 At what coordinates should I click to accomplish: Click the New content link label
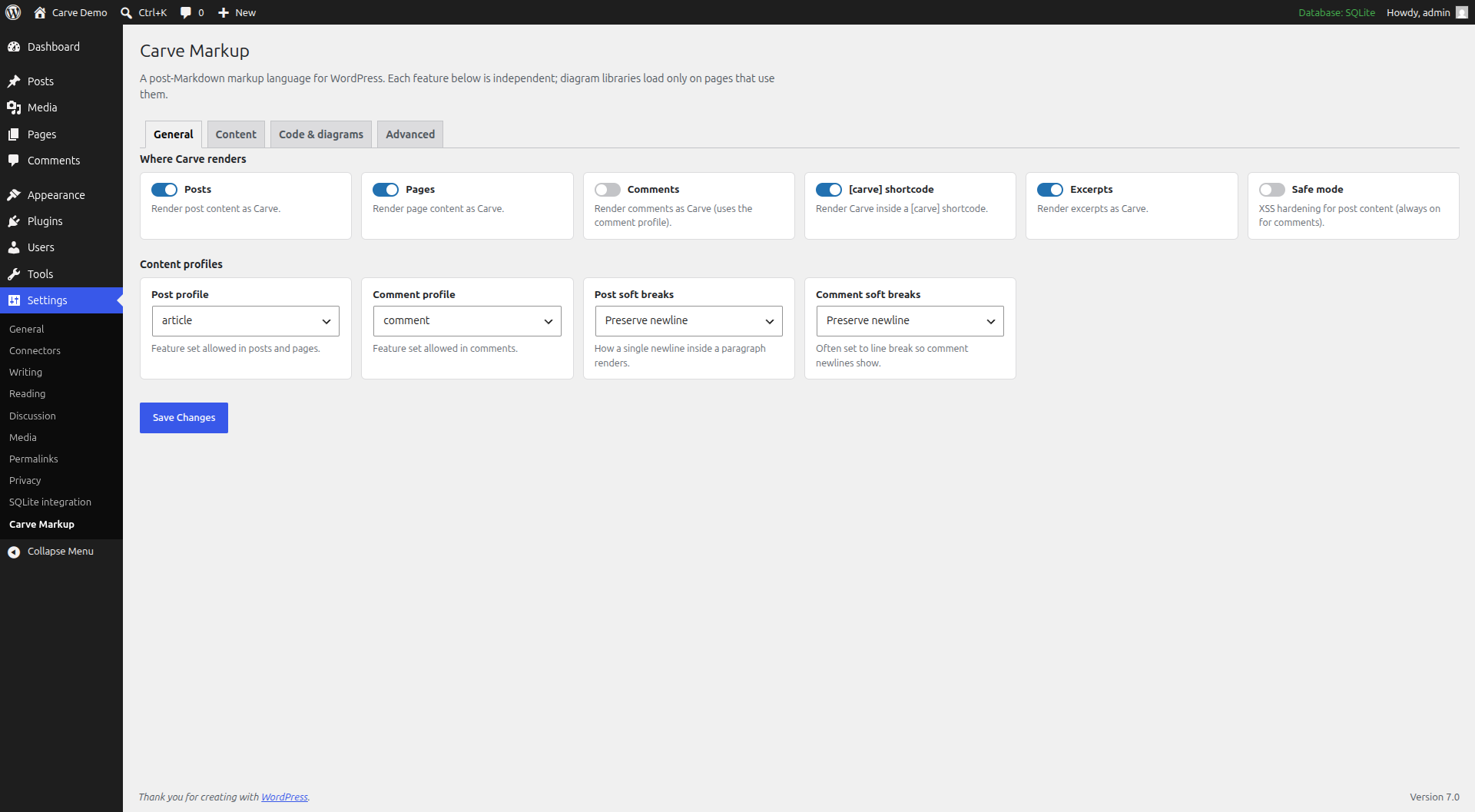point(246,12)
